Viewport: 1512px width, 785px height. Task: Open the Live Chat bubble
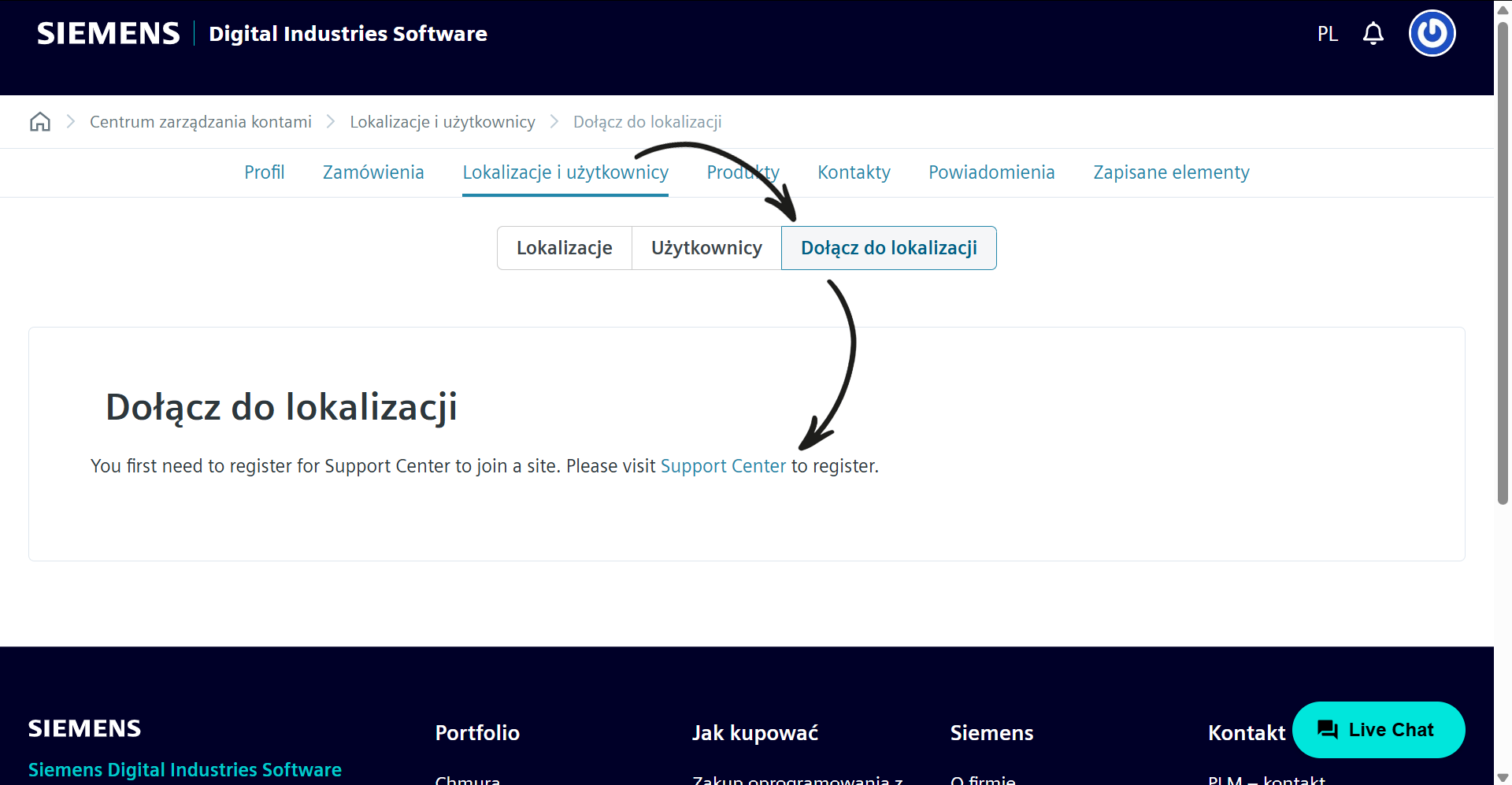pyautogui.click(x=1378, y=730)
